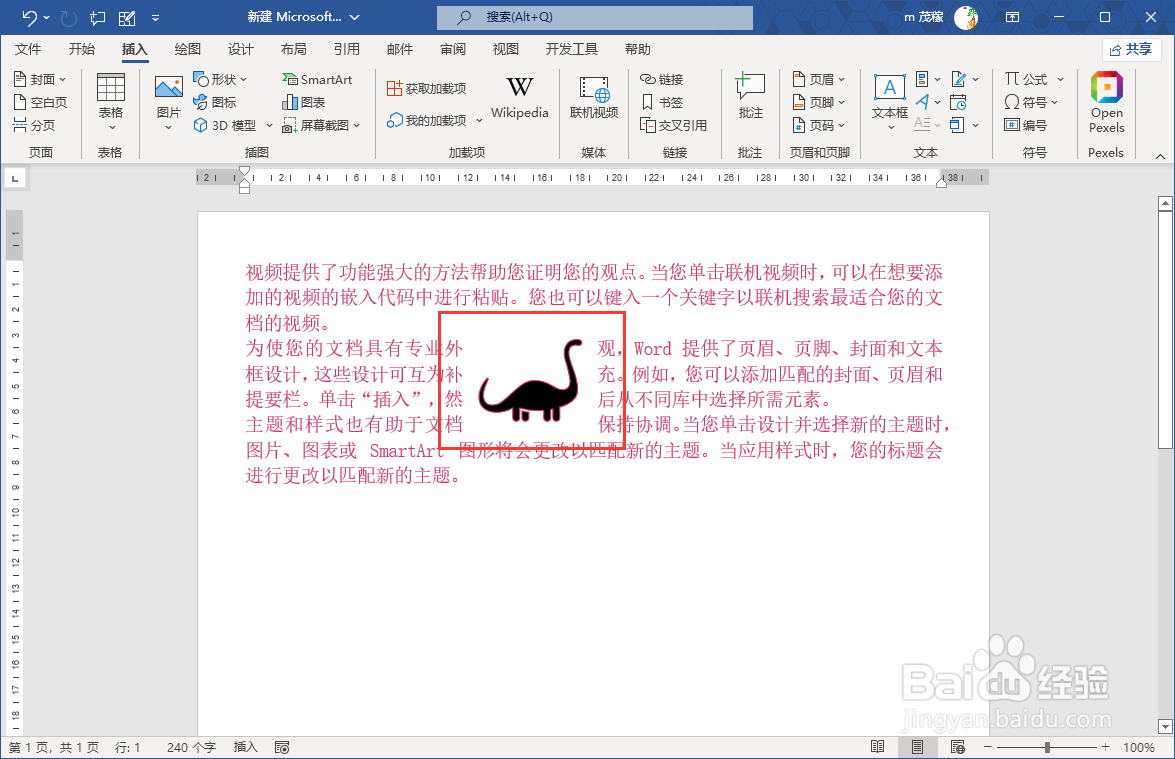The image size is (1175, 759).
Task: Switch to the 审阅 ribbon tab
Action: 451,48
